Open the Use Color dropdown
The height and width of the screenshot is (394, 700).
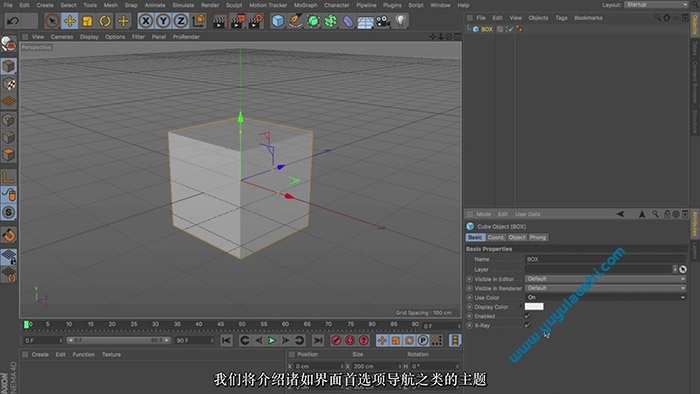pos(605,297)
